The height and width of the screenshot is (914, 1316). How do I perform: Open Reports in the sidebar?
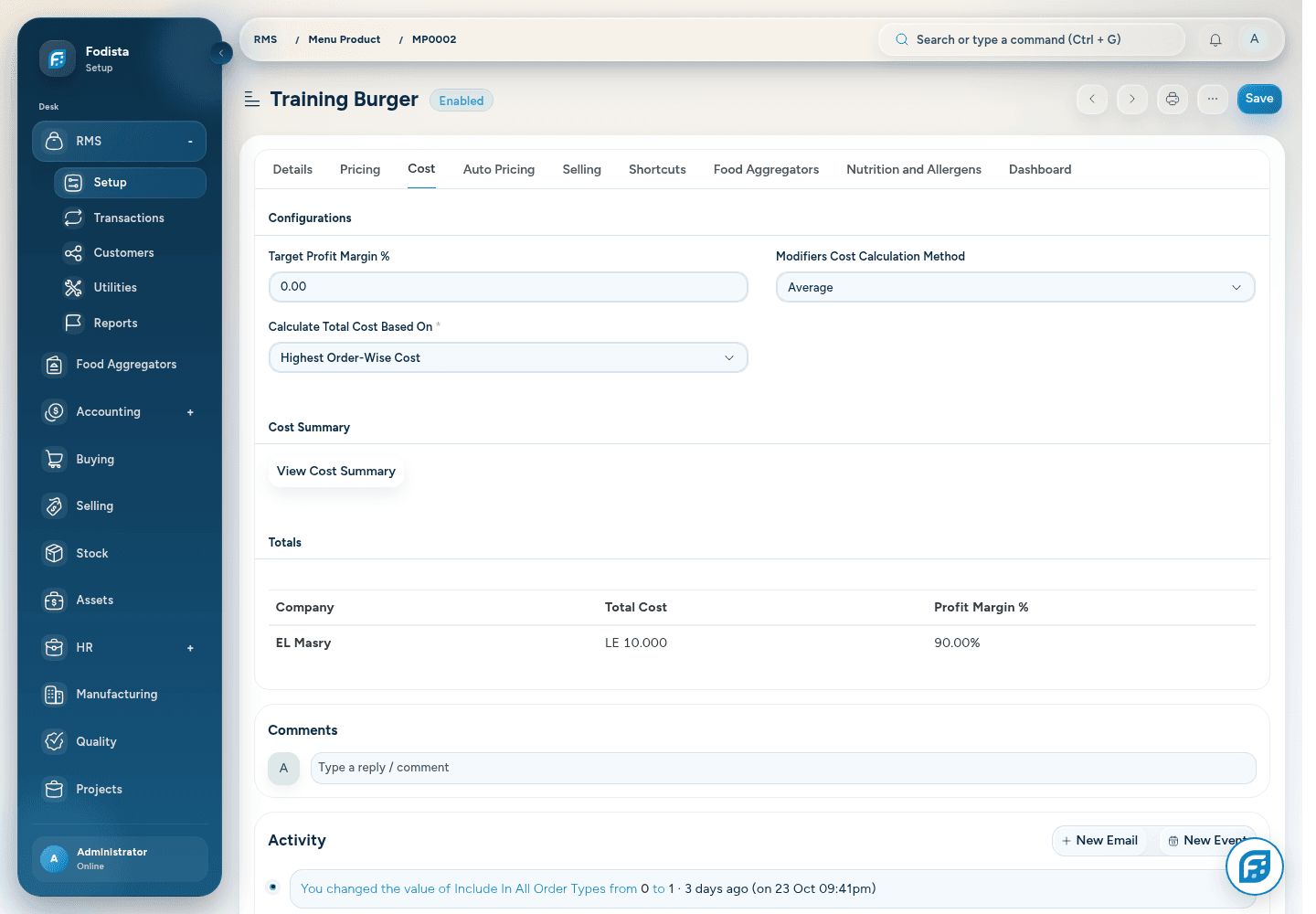[x=130, y=323]
